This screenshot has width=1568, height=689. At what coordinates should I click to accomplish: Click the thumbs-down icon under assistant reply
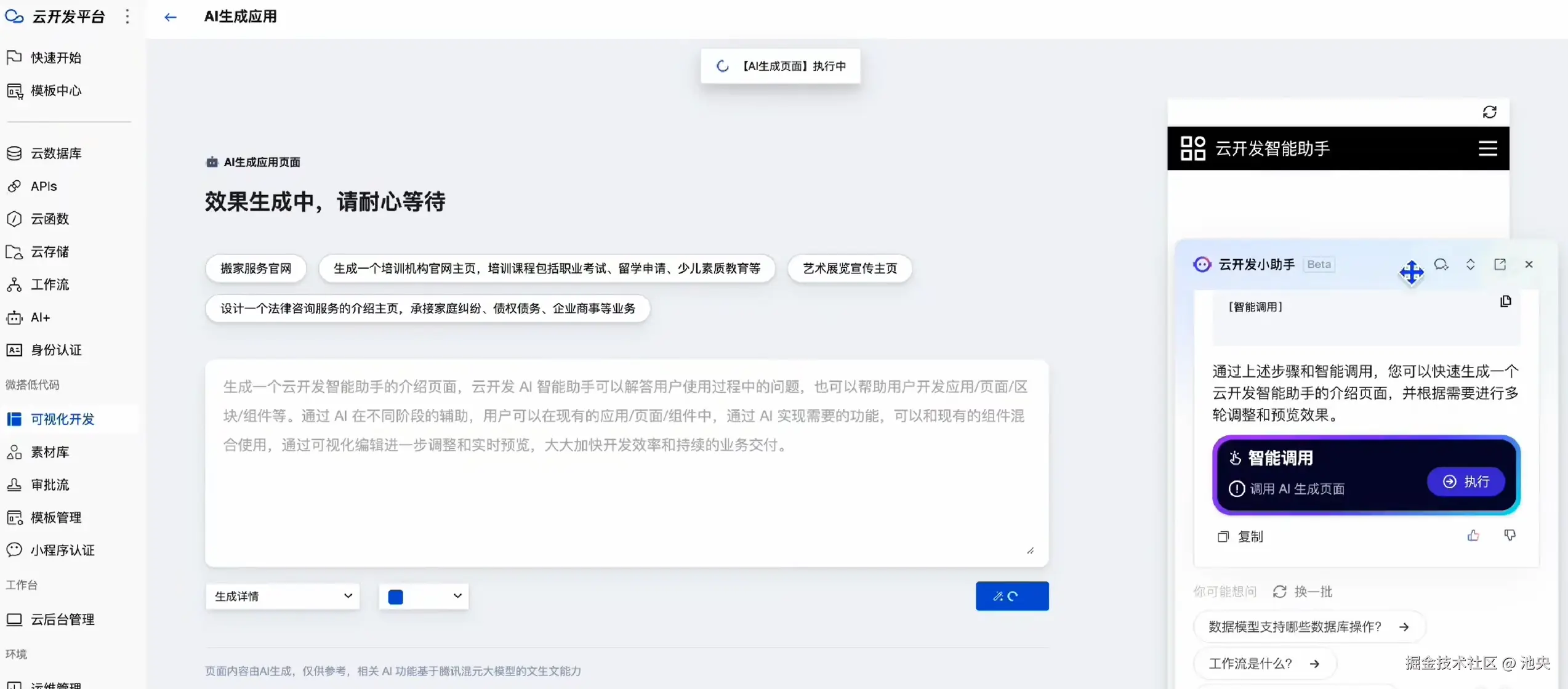tap(1510, 536)
